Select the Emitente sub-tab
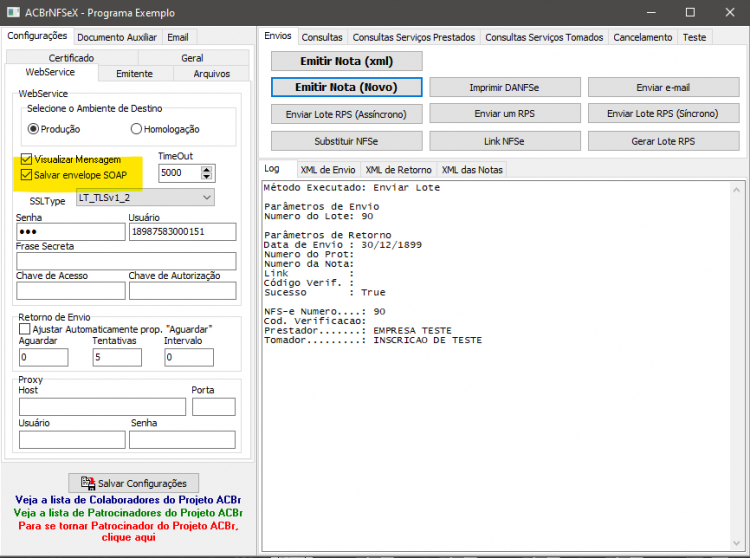Viewport: 750px width, 558px height. coord(134,74)
